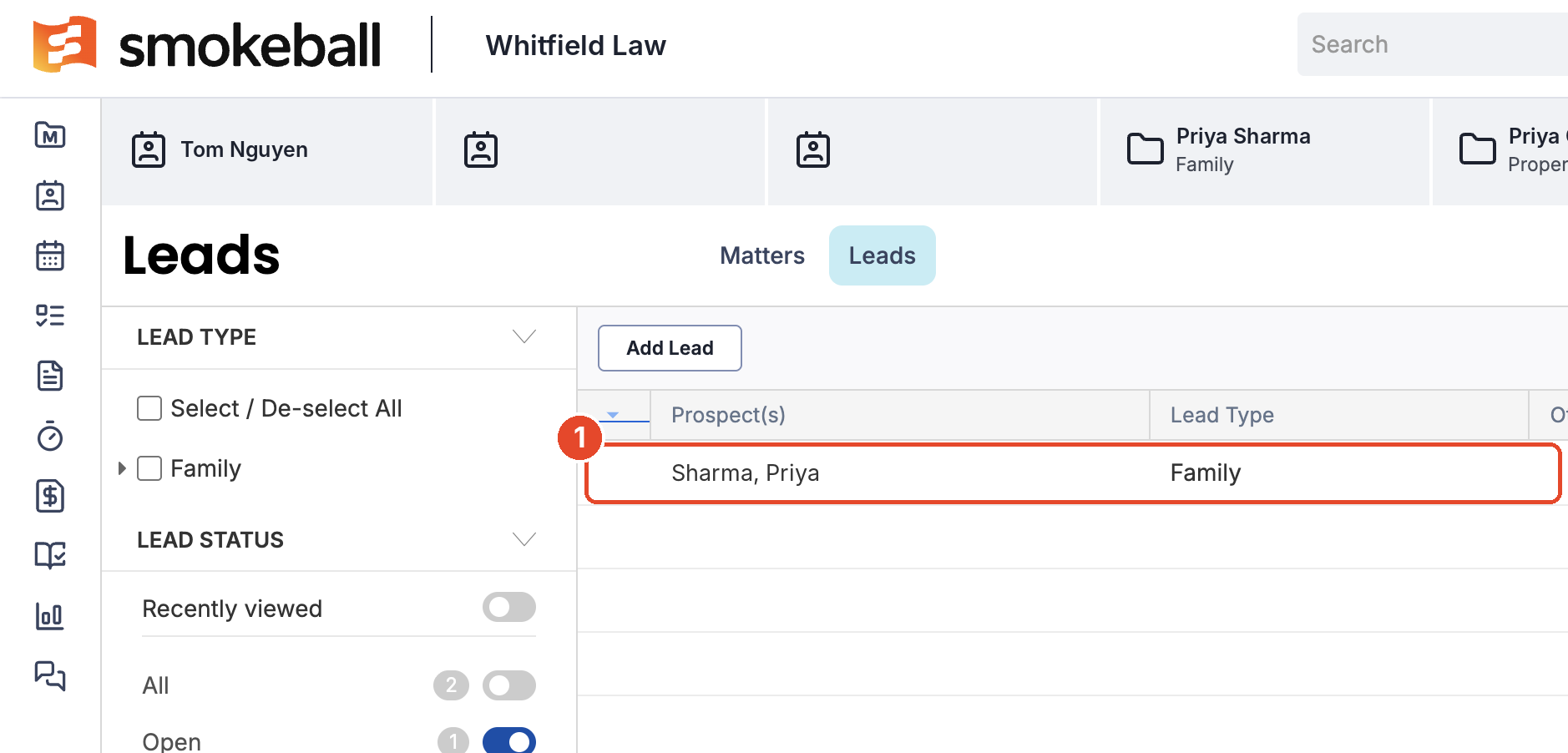
Task: Open the Reports bar chart icon
Action: click(x=50, y=616)
